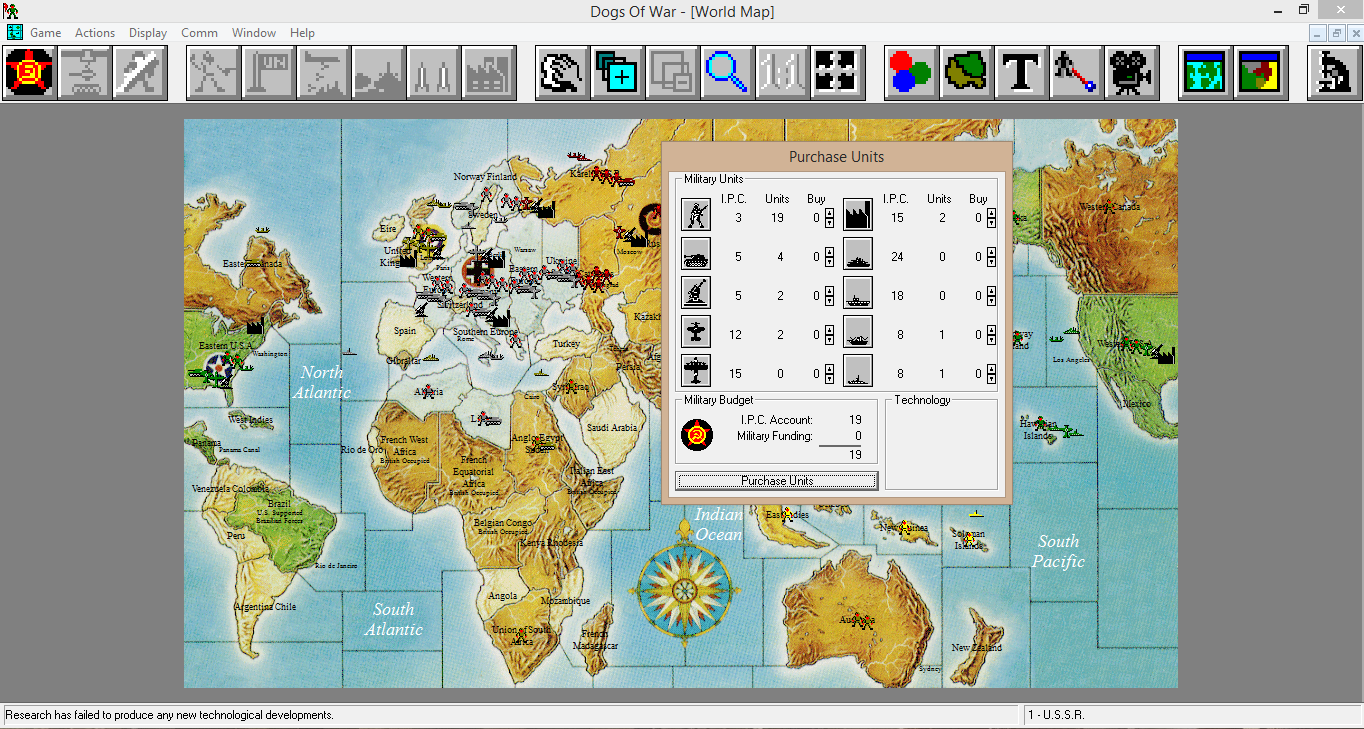Select the anti-aircraft gun unit icon
The image size is (1364, 729).
pos(696,293)
